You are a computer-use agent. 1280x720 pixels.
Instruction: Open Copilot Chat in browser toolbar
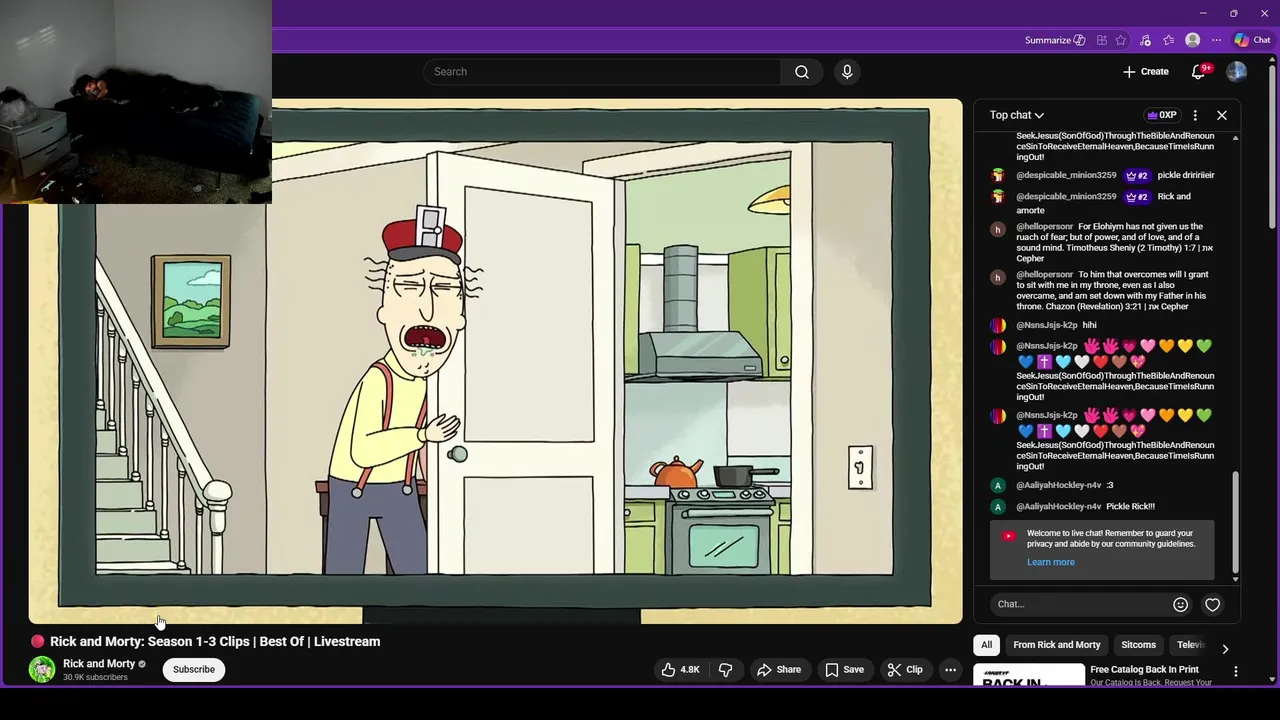[1252, 40]
